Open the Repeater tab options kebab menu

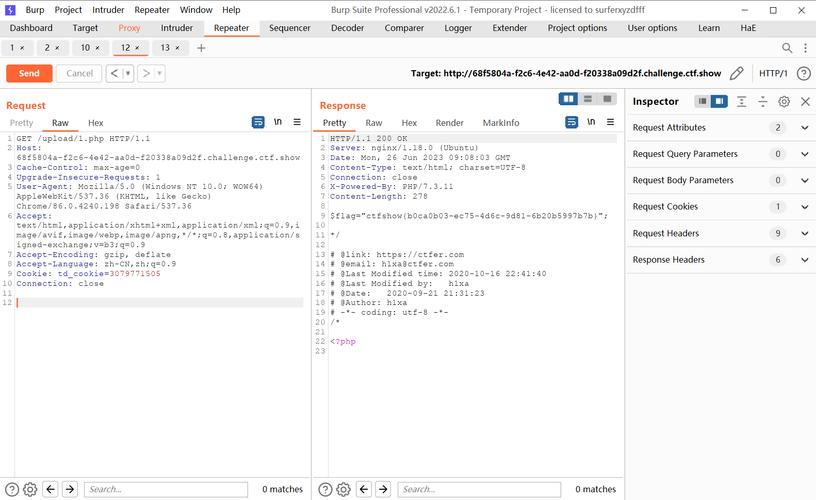coord(805,48)
